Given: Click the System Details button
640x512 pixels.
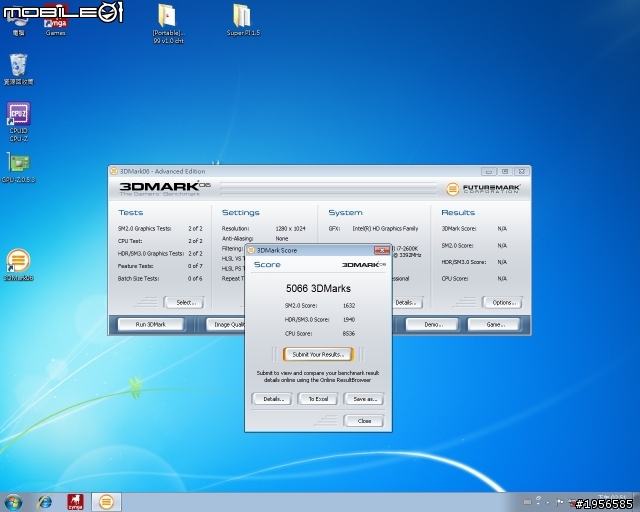Looking at the screenshot, I should click(x=407, y=303).
